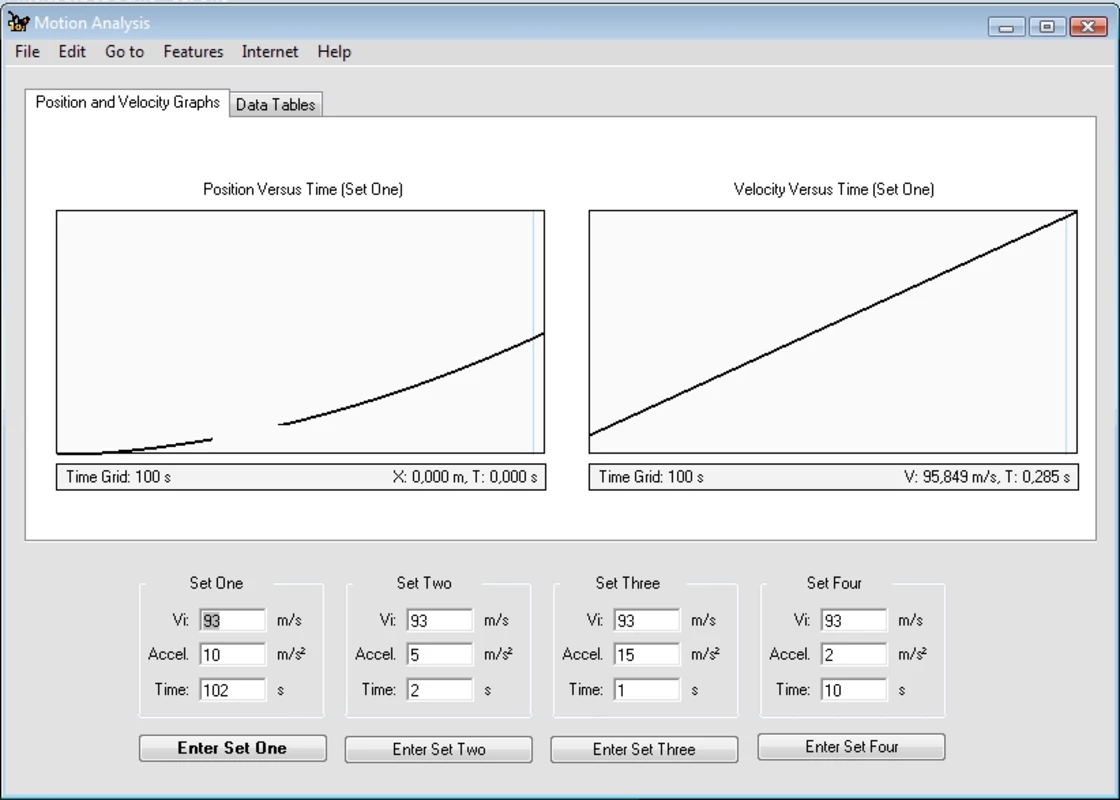1120x800 pixels.
Task: Focus the Set One Accel. field
Action: click(x=233, y=654)
